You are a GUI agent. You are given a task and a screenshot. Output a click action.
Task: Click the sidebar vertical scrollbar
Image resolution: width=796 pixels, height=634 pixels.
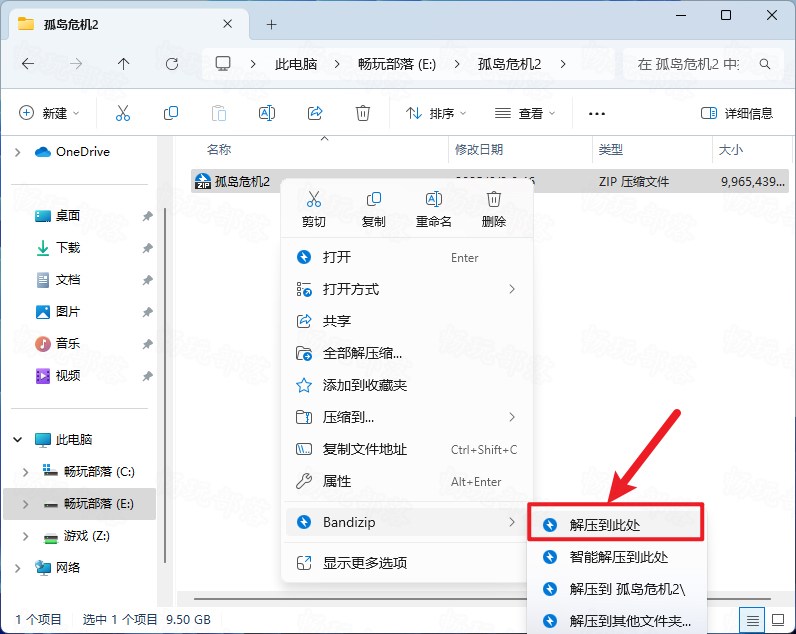[165, 386]
